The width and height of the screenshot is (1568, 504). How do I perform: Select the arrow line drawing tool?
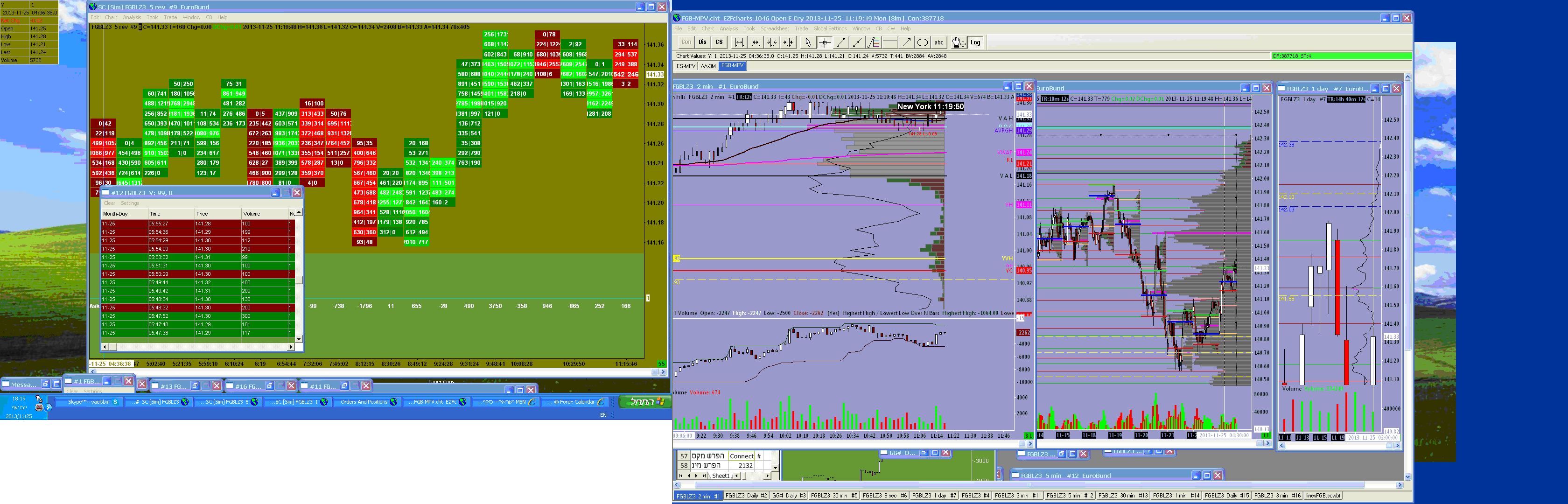tap(906, 42)
